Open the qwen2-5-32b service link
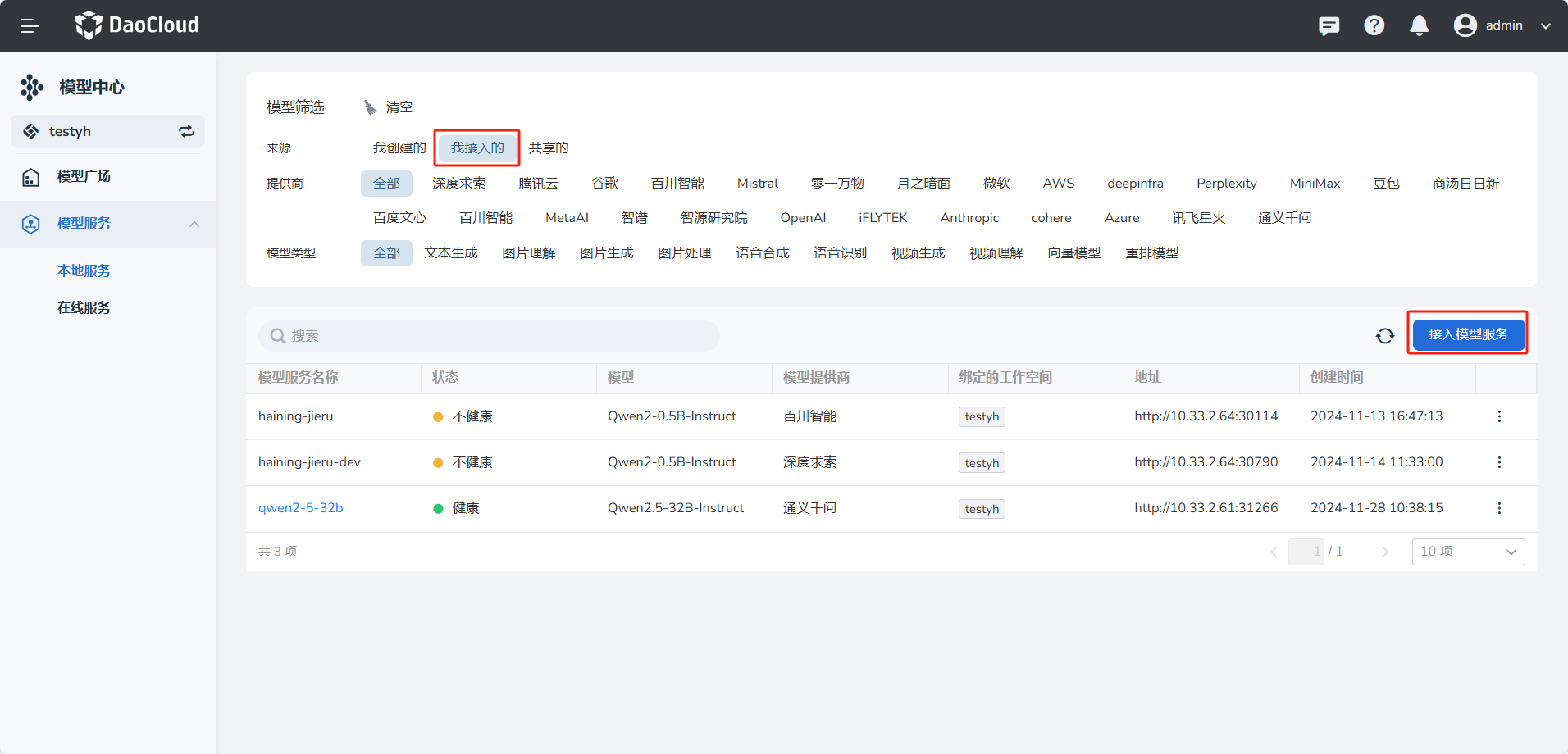Viewport: 1568px width, 754px height. [x=301, y=508]
